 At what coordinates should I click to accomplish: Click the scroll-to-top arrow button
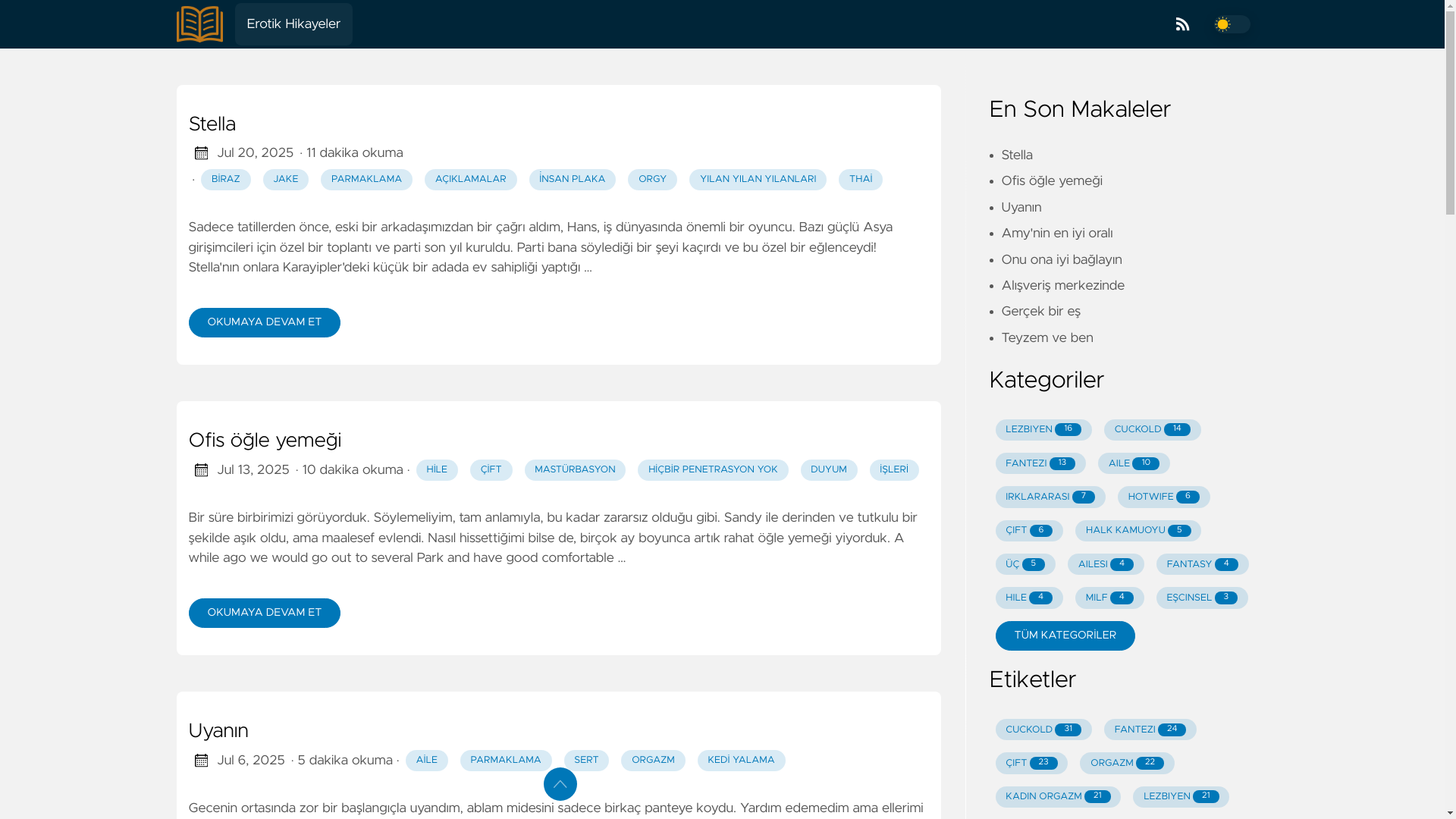[560, 784]
